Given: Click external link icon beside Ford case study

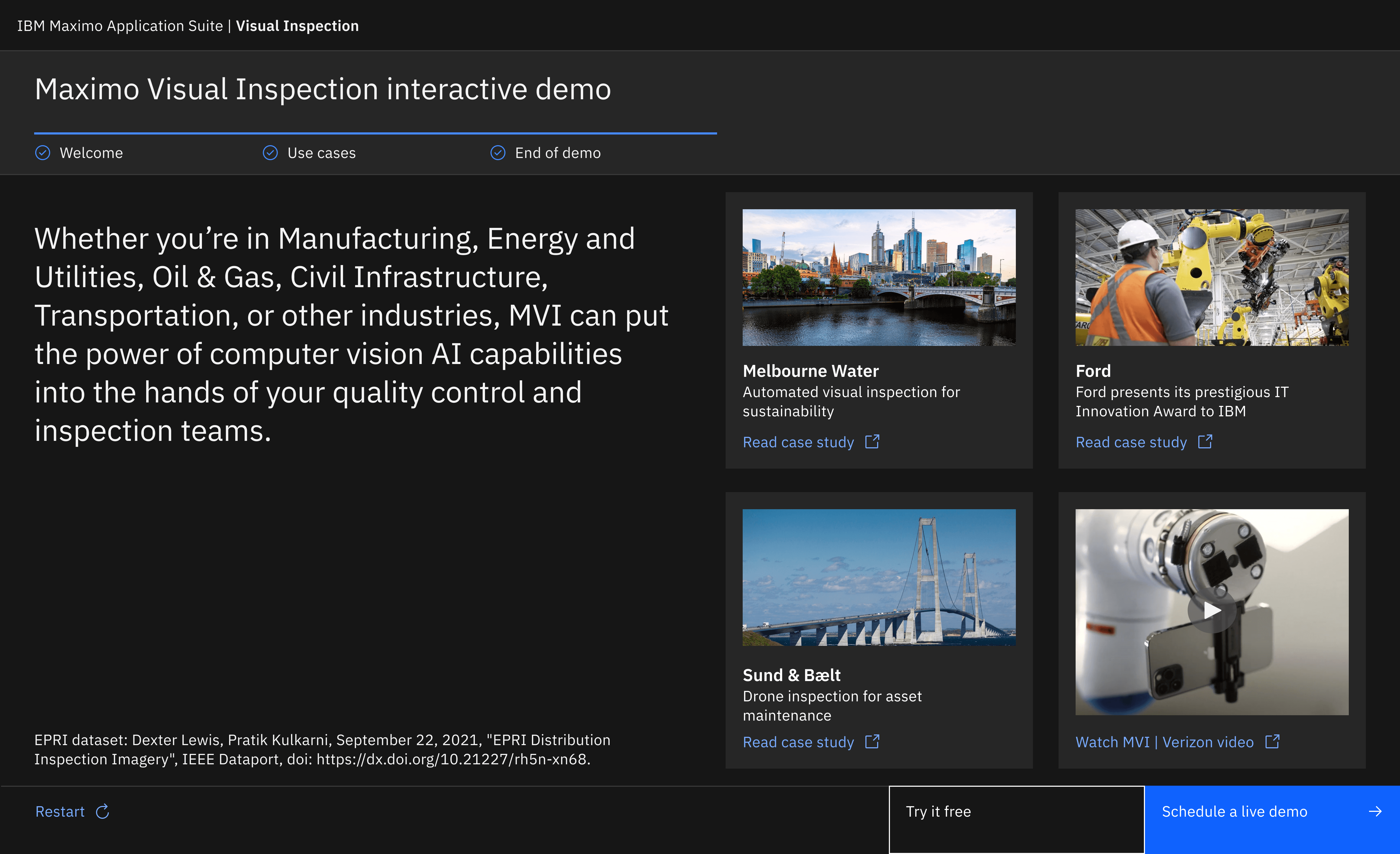Looking at the screenshot, I should (1205, 442).
